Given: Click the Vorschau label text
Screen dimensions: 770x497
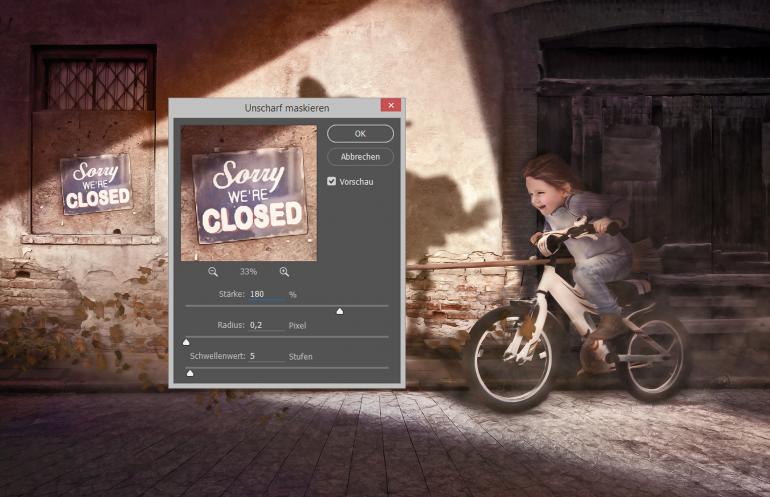Looking at the screenshot, I should 356,182.
